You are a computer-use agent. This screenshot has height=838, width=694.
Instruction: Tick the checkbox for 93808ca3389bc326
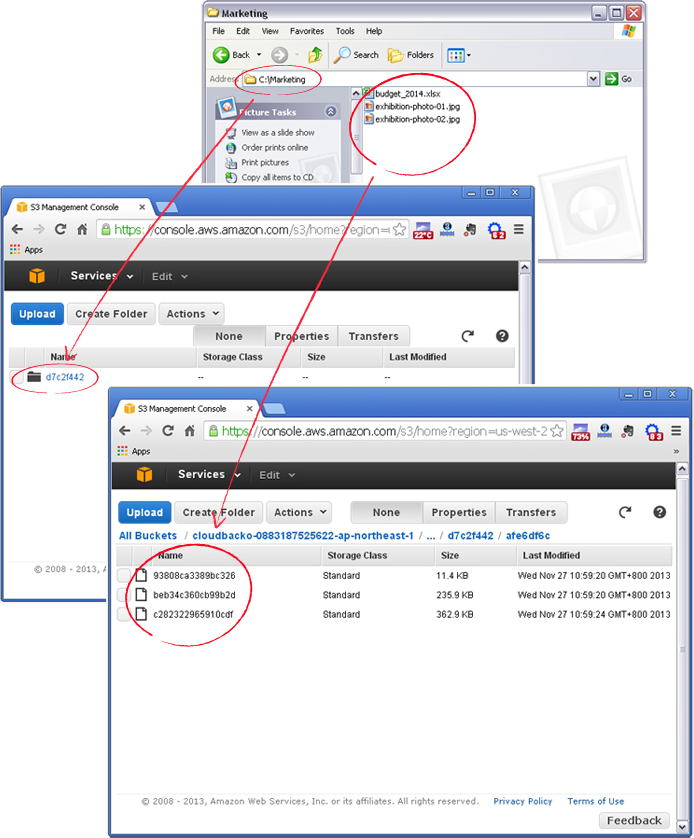[x=124, y=576]
